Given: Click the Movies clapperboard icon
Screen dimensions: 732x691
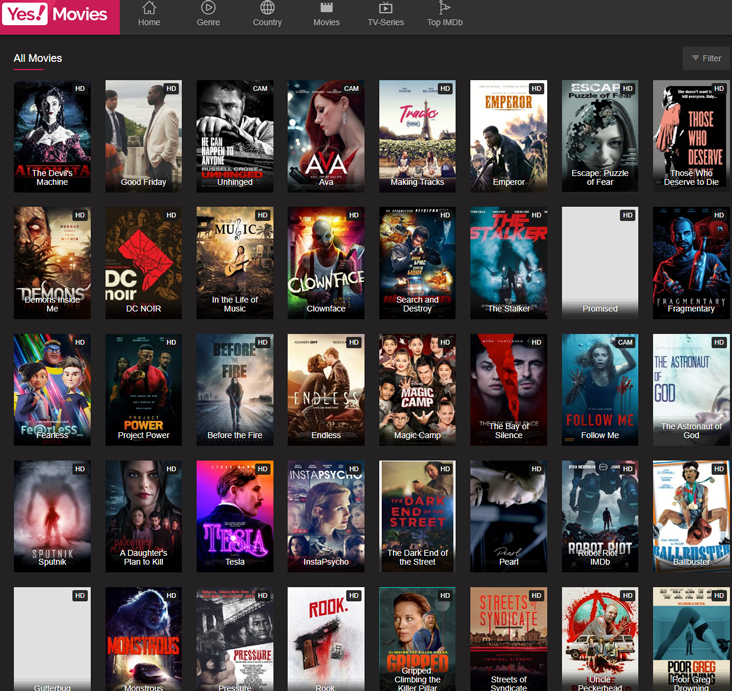Looking at the screenshot, I should (326, 7).
